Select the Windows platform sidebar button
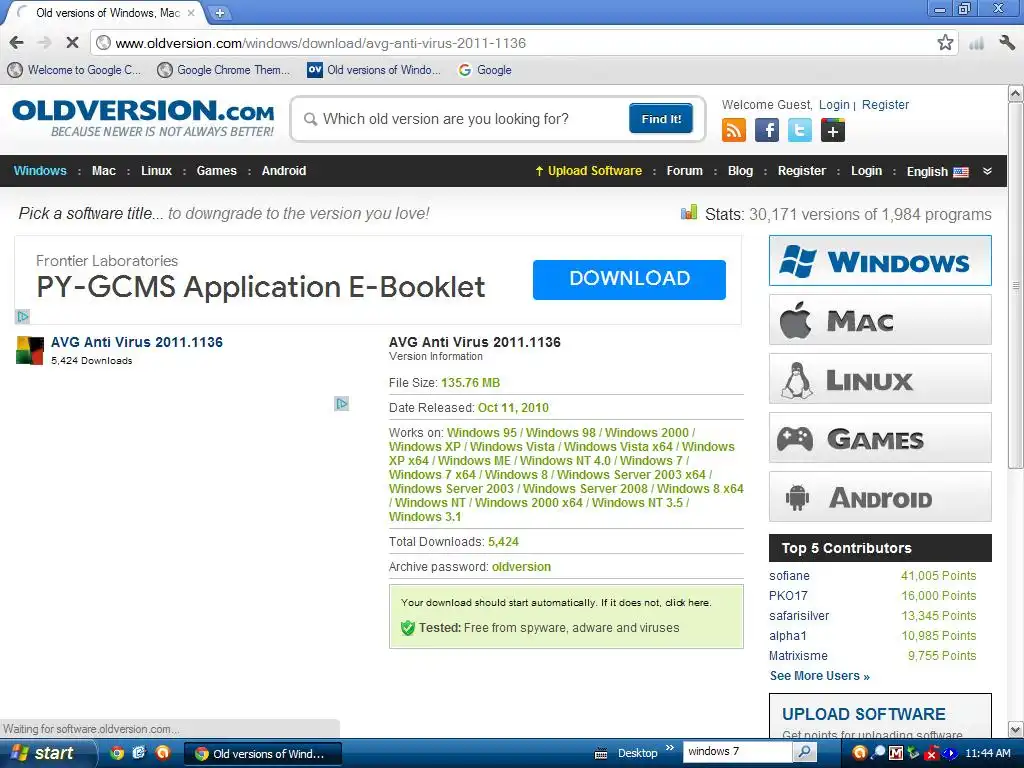Viewport: 1024px width, 768px height. (880, 261)
